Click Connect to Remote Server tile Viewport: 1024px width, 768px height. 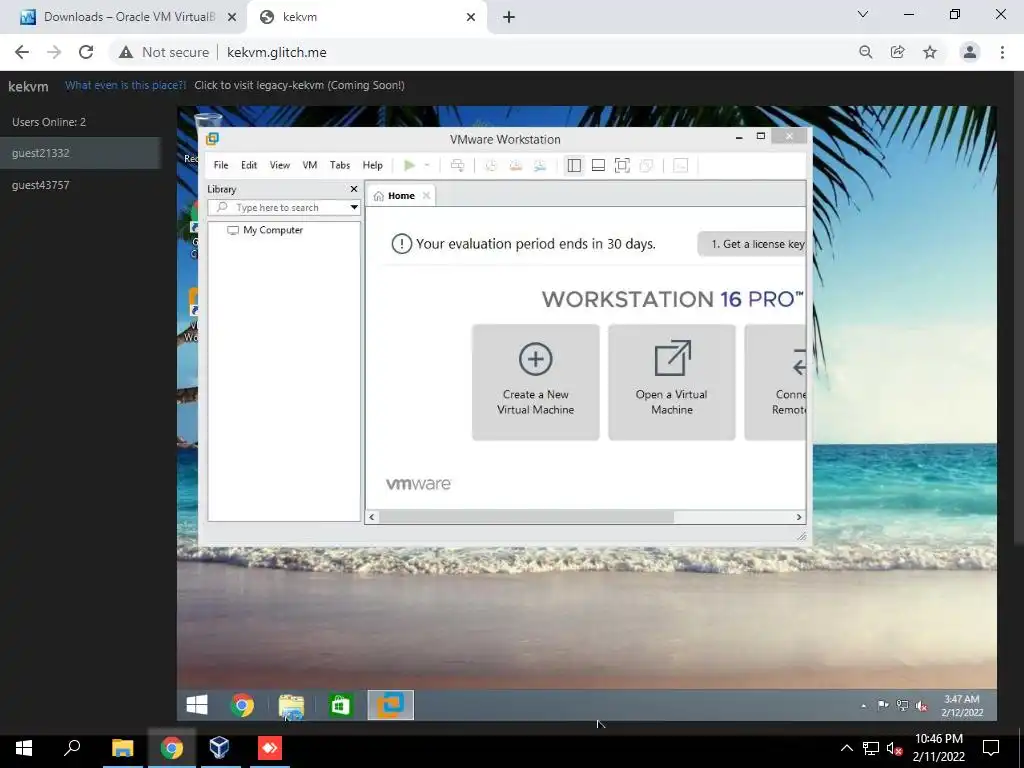775,382
